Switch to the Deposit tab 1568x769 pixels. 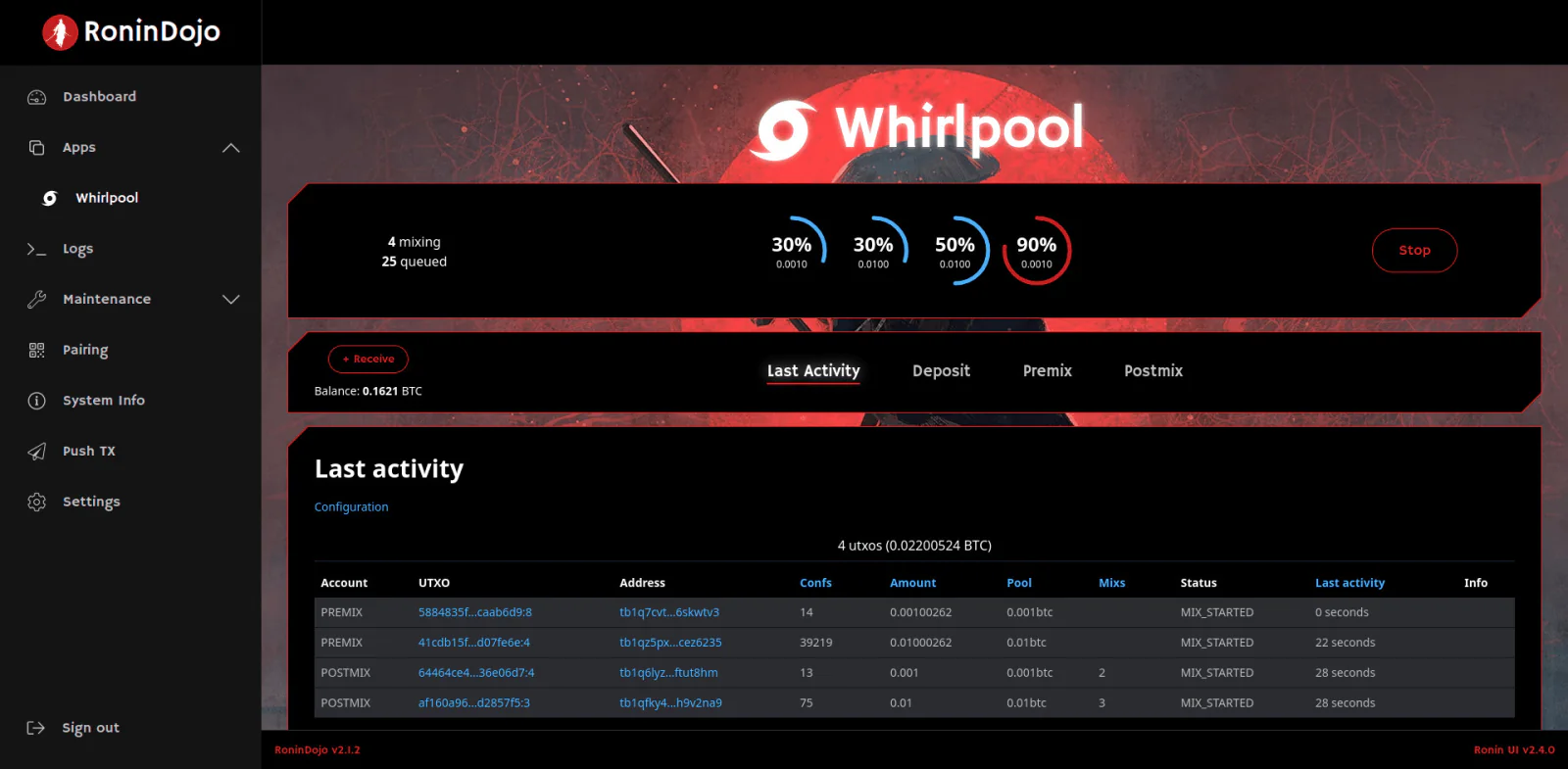pos(941,371)
